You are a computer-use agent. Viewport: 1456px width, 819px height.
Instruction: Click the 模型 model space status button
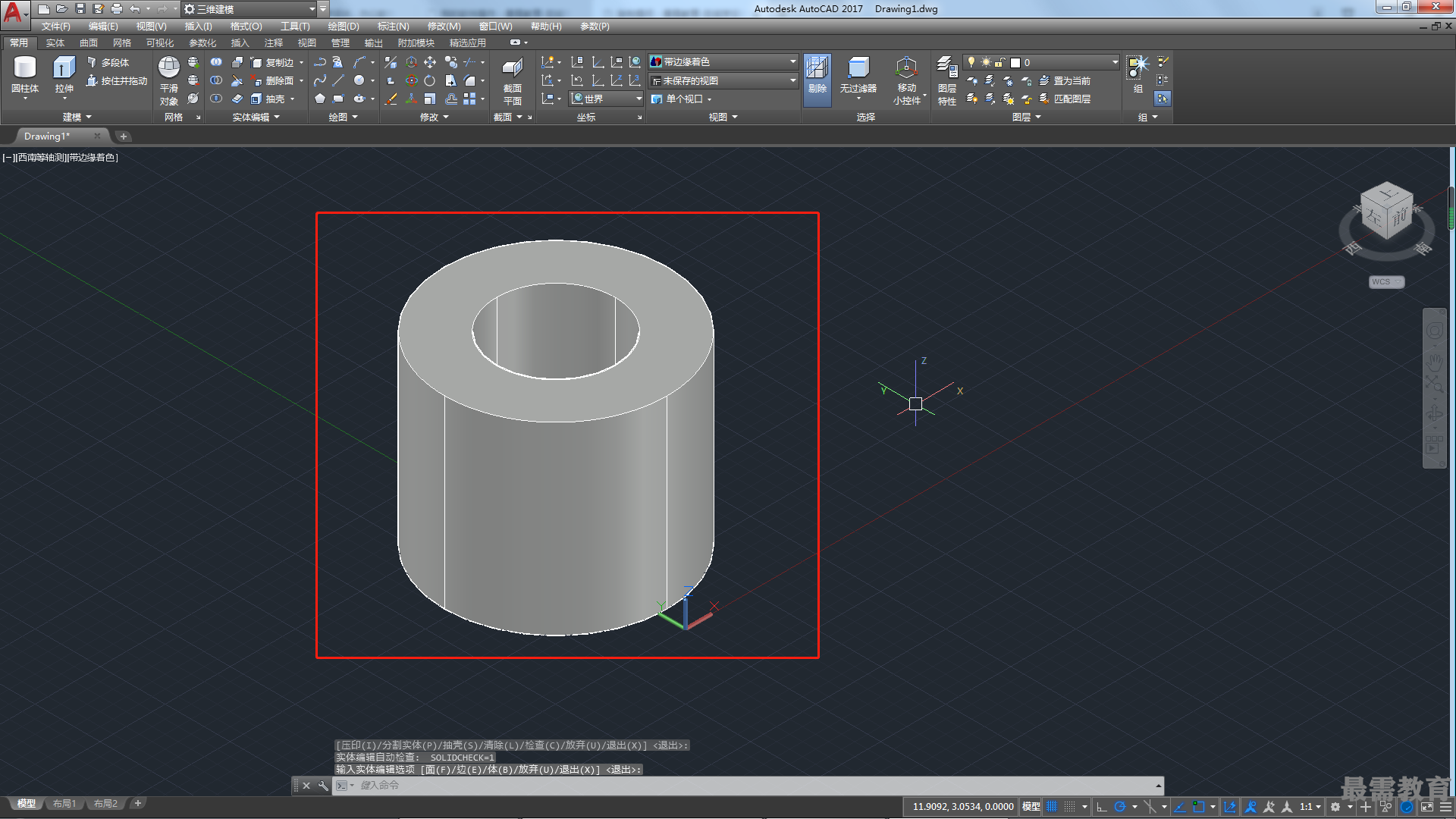(x=1031, y=807)
